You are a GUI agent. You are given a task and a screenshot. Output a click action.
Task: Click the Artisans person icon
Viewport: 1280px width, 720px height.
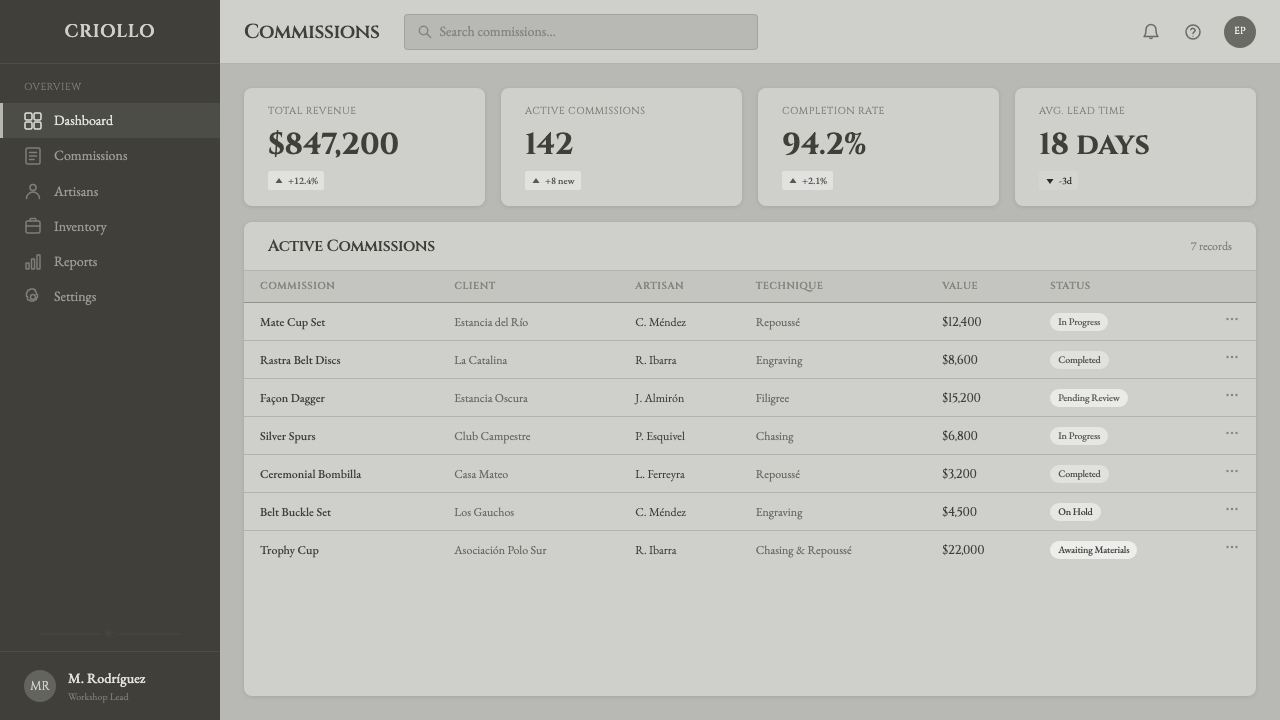33,191
